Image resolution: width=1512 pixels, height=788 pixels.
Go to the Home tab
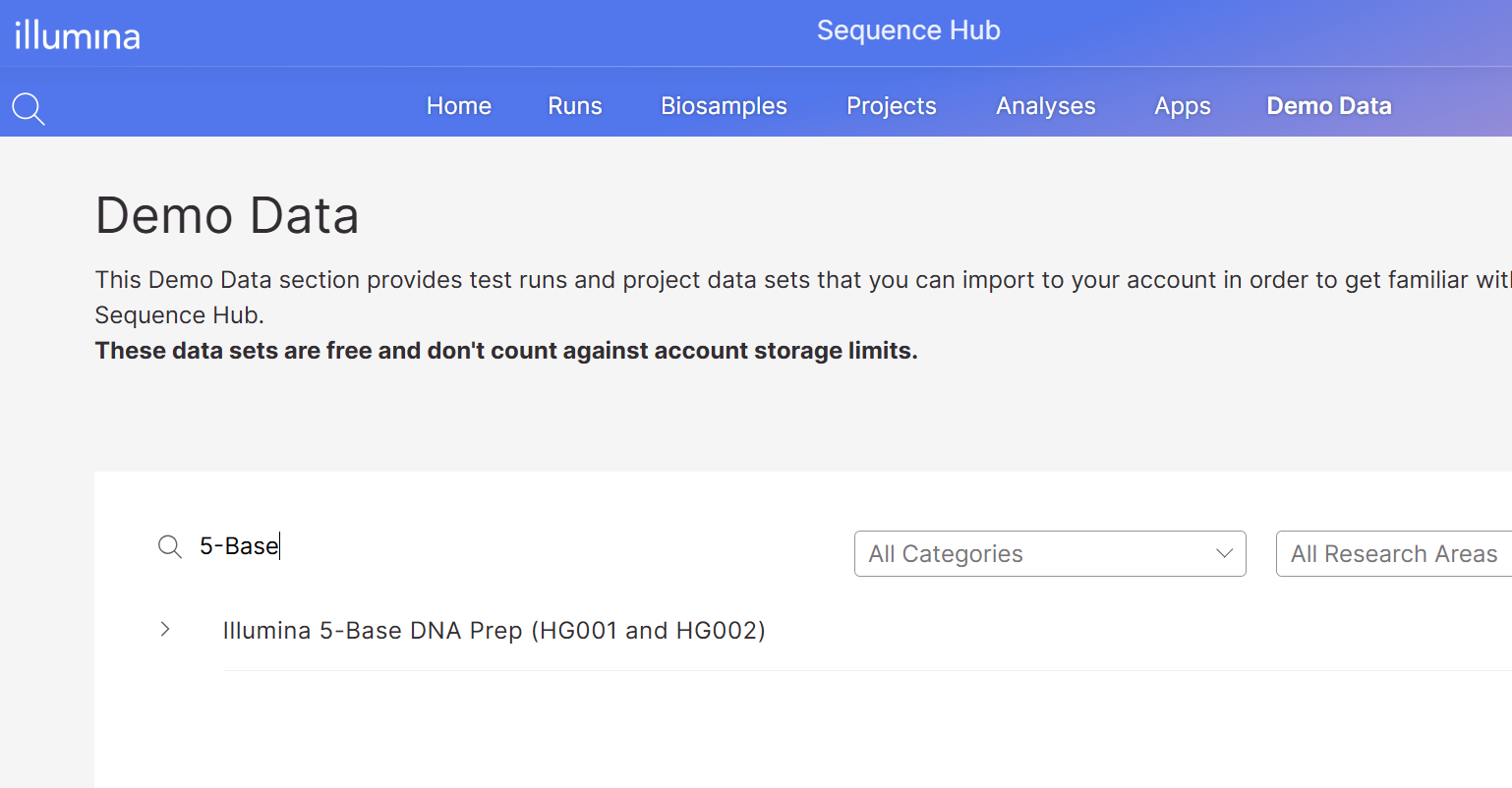[x=458, y=106]
